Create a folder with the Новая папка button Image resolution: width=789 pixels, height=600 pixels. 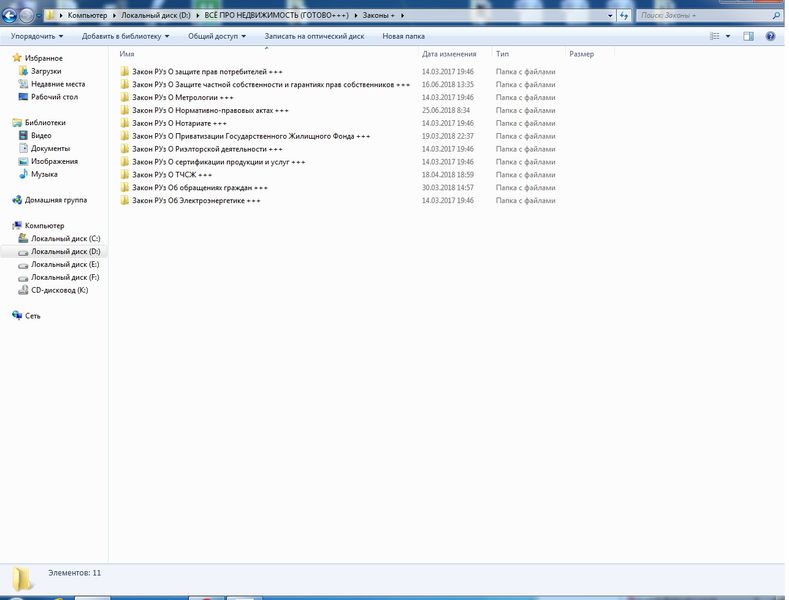pos(403,36)
